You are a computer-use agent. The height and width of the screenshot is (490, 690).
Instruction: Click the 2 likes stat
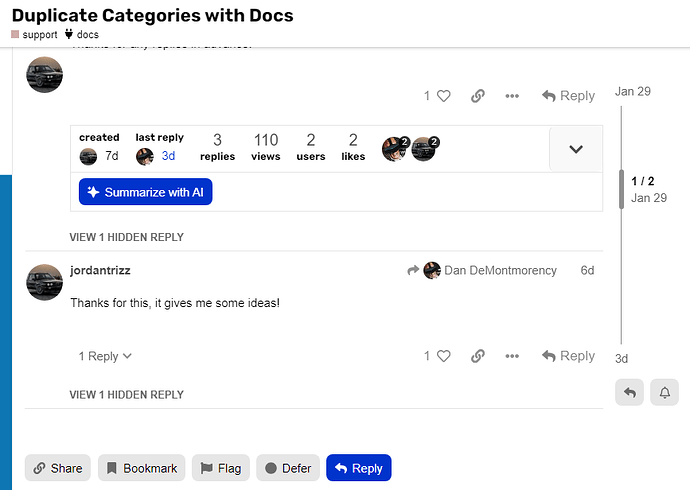pos(353,147)
